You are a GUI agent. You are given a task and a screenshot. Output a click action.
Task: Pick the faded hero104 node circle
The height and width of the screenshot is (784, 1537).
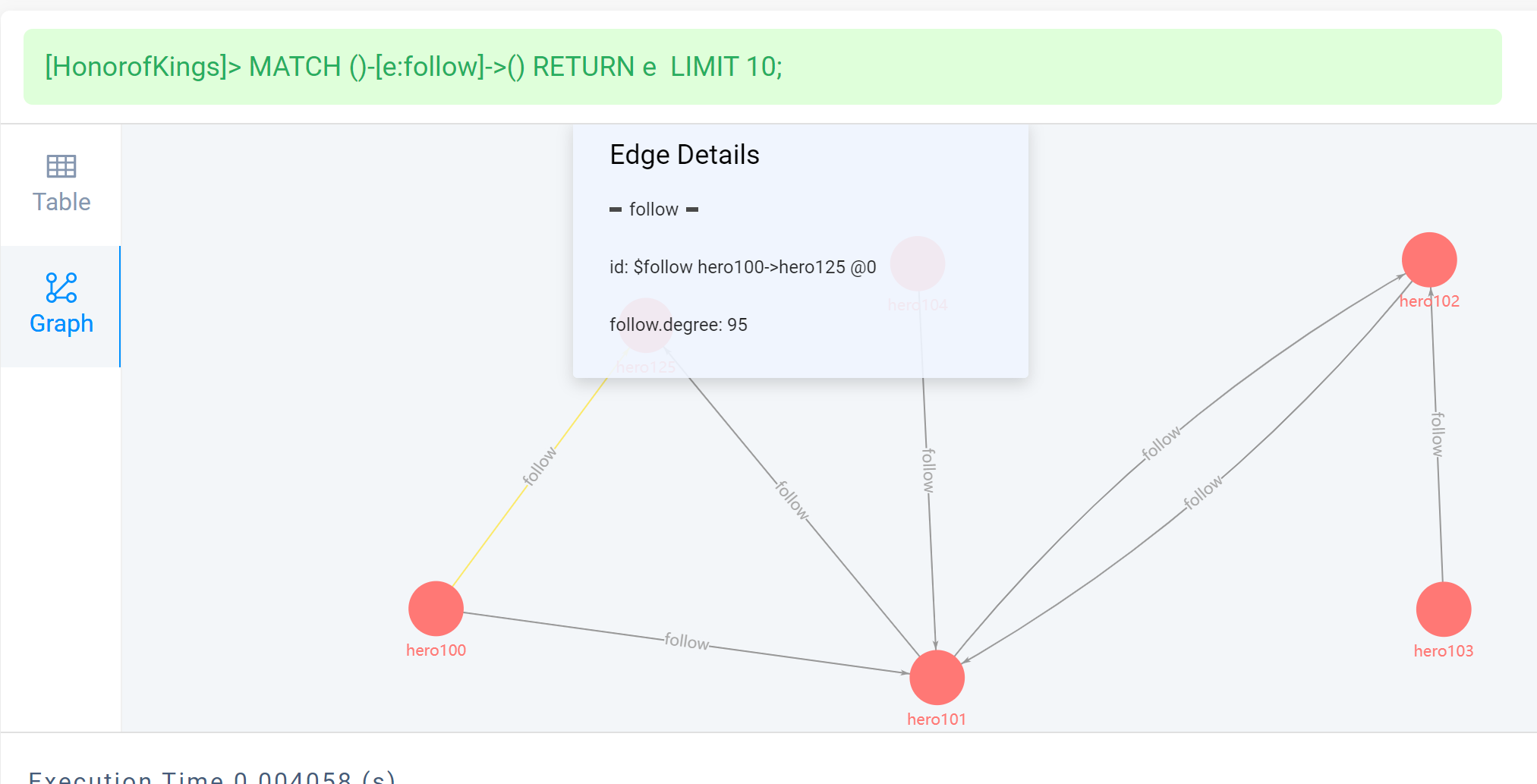[x=918, y=263]
